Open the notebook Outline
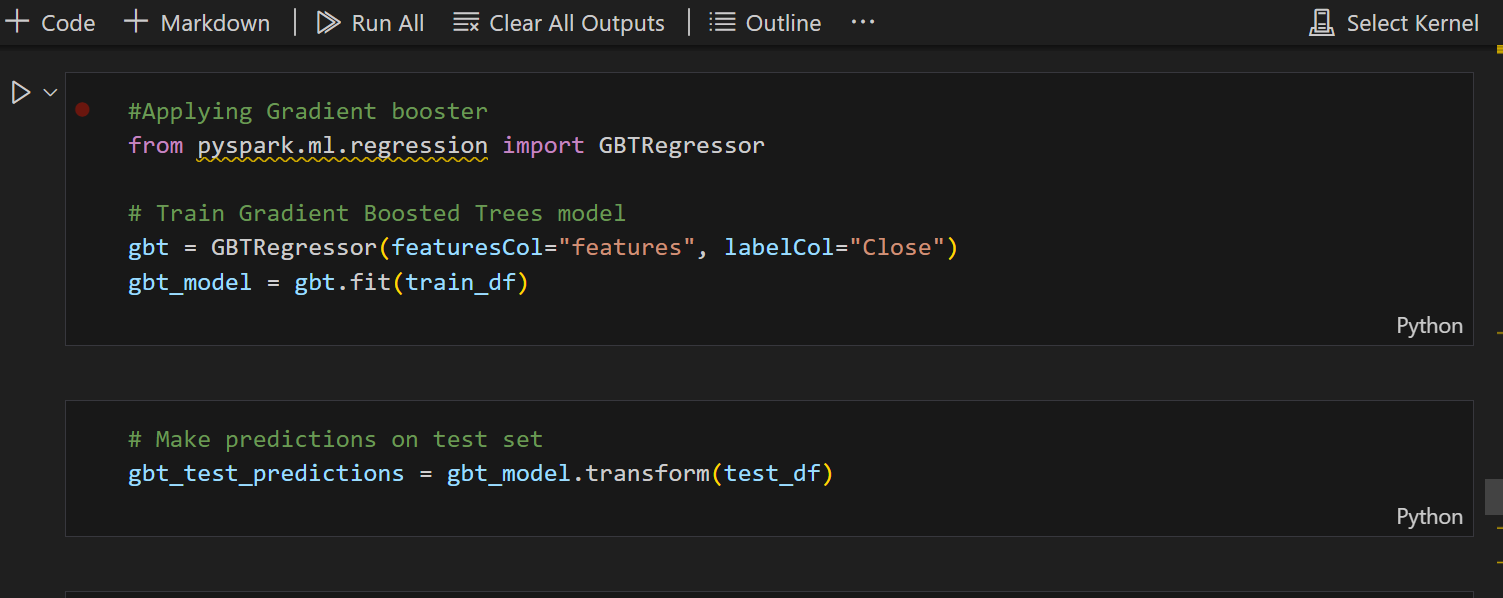 (x=765, y=23)
